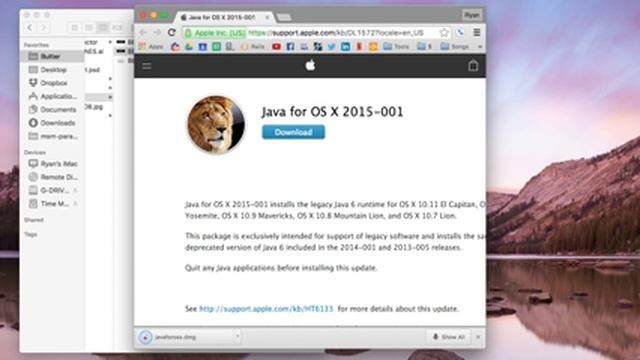Open a new Chrome tab
The height and width of the screenshot is (360, 640).
point(283,17)
